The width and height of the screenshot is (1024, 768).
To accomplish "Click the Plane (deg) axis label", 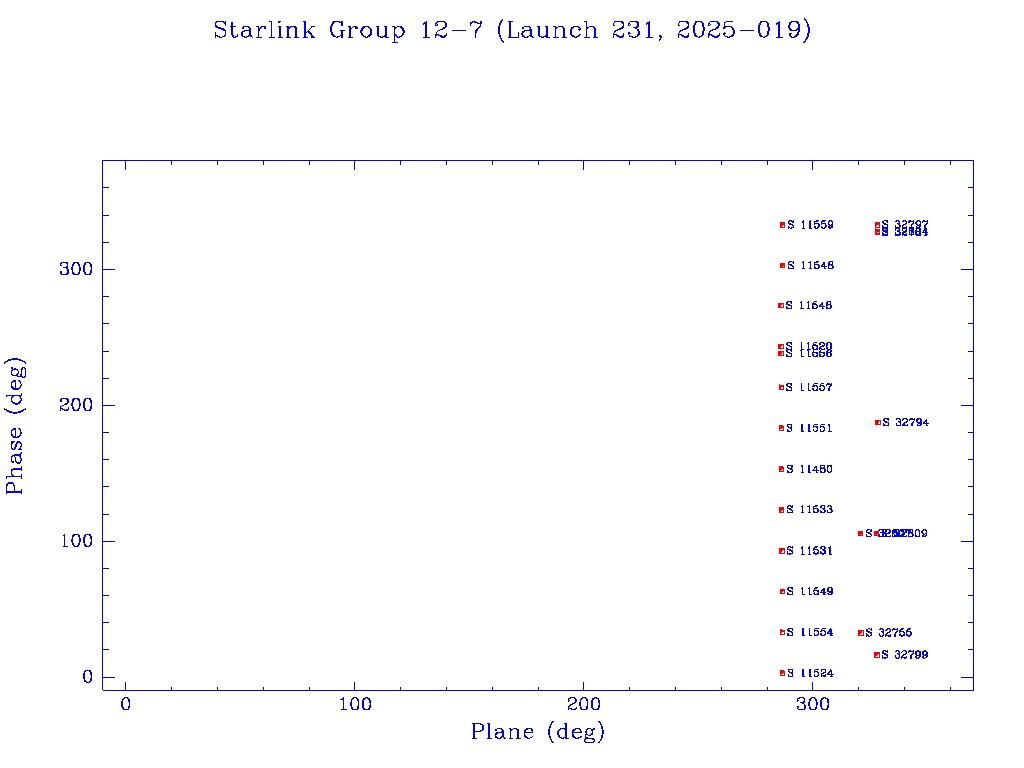I will (x=538, y=732).
